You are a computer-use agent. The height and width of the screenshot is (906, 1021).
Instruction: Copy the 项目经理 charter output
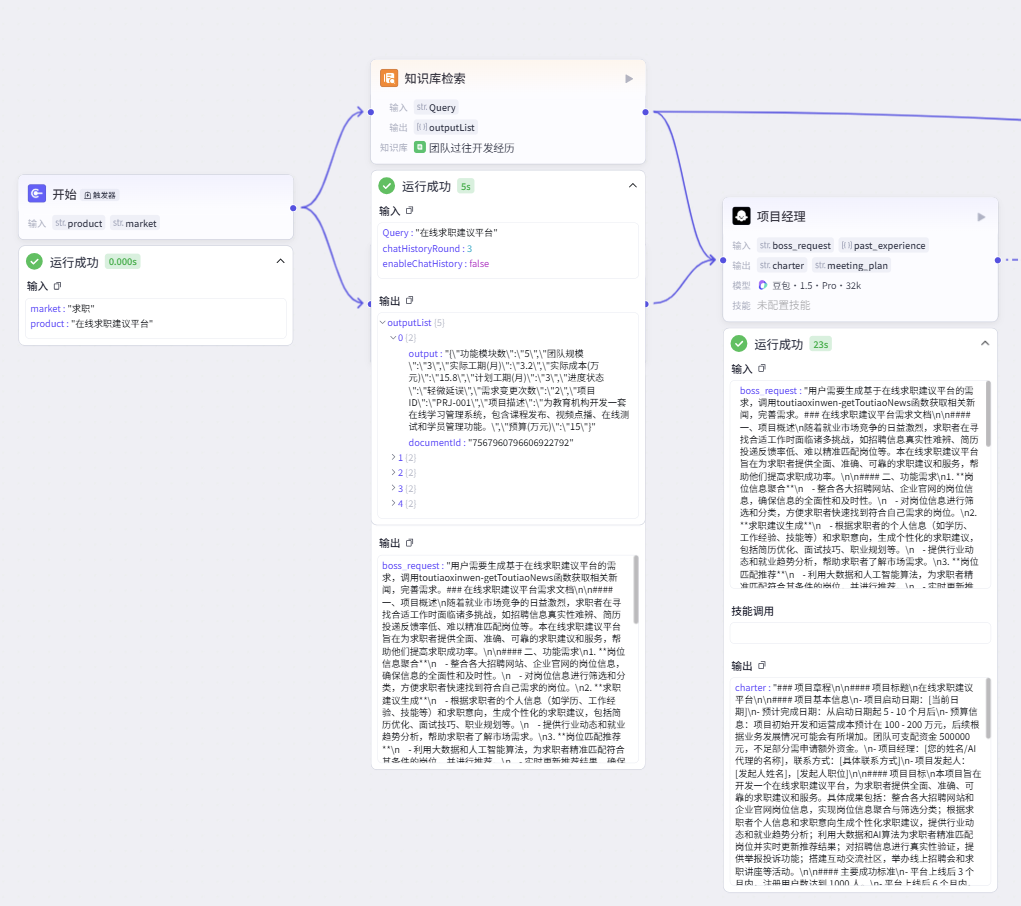(762, 665)
